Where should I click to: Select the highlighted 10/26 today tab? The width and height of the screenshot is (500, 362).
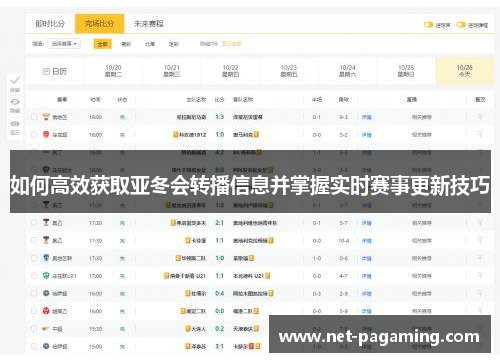pos(464,71)
